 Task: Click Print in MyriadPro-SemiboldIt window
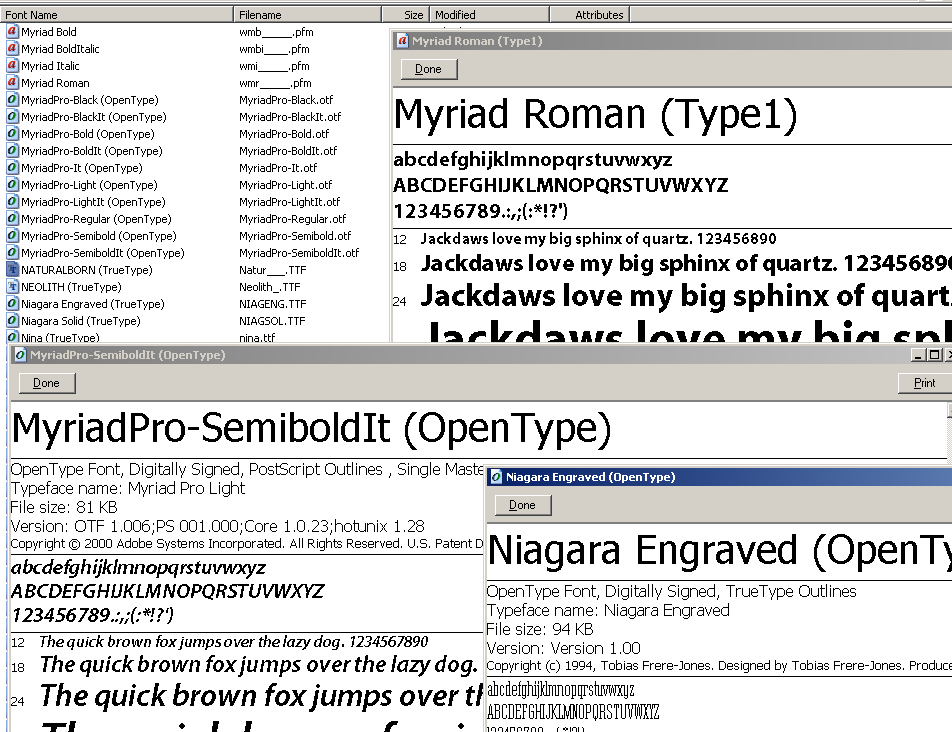tap(924, 383)
